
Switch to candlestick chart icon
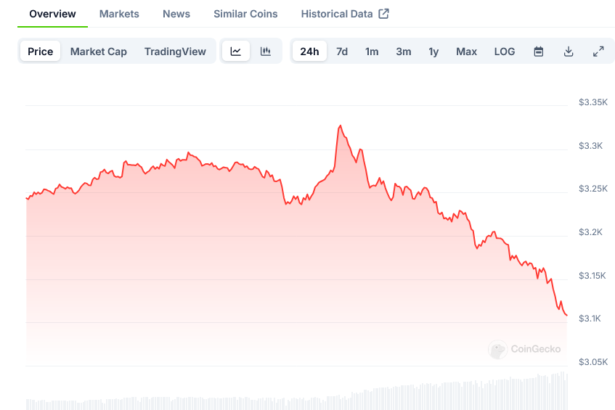[265, 51]
